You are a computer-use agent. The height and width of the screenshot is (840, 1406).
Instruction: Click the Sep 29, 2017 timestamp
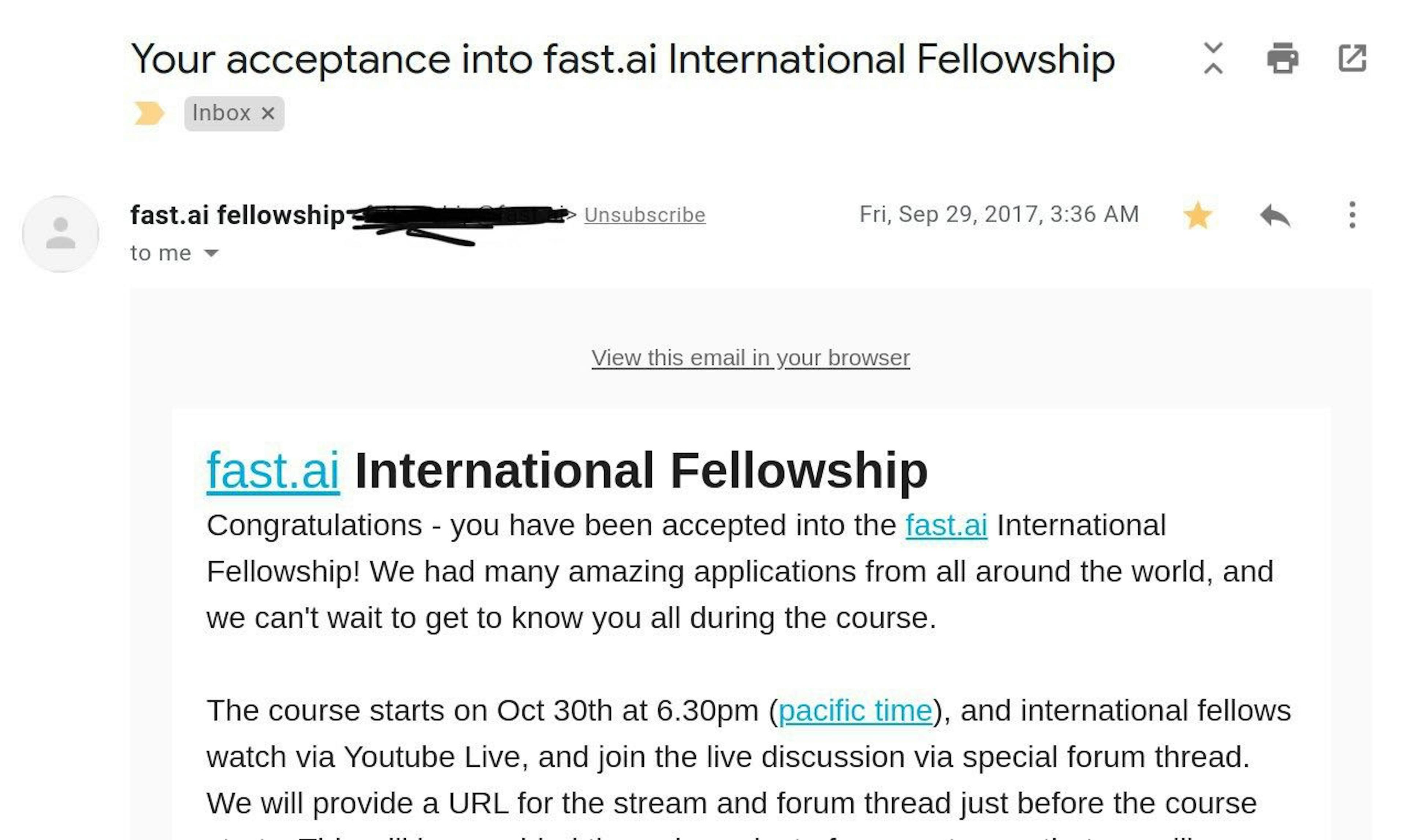pos(998,215)
